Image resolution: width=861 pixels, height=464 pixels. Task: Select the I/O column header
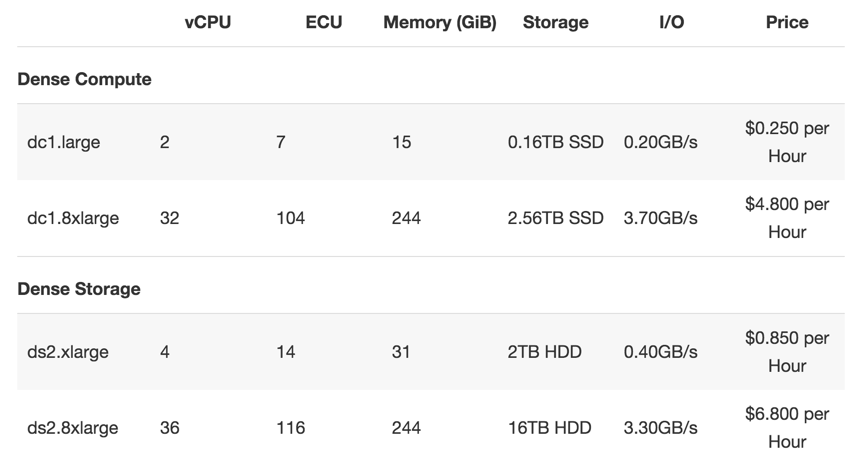pos(672,23)
